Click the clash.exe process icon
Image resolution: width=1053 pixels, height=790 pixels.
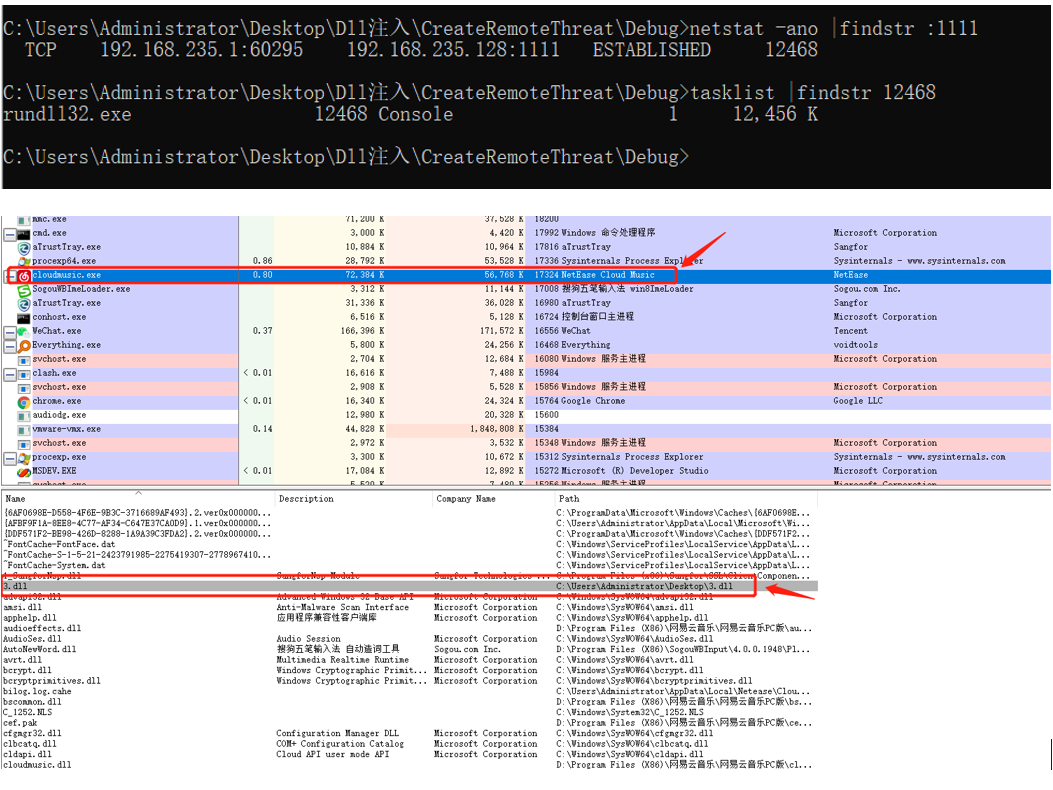pyautogui.click(x=24, y=374)
